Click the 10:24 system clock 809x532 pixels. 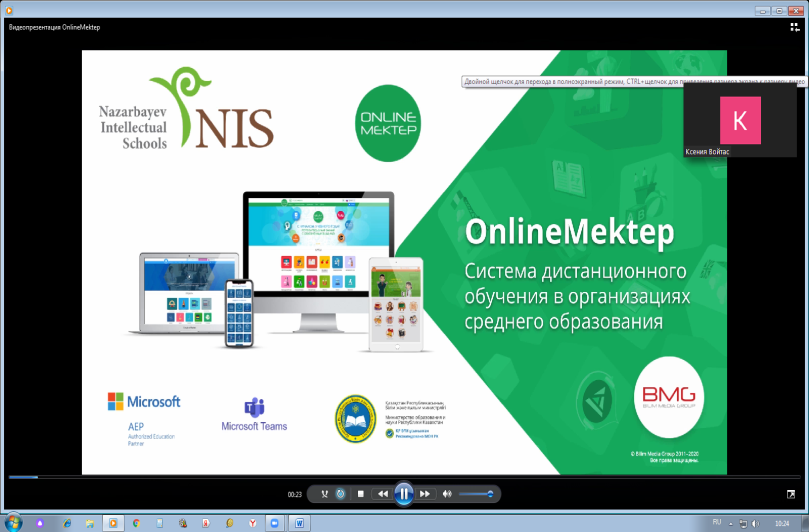pyautogui.click(x=782, y=523)
